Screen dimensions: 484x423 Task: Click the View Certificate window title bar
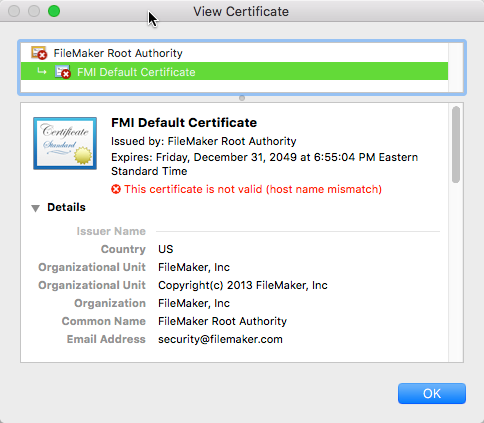[241, 11]
